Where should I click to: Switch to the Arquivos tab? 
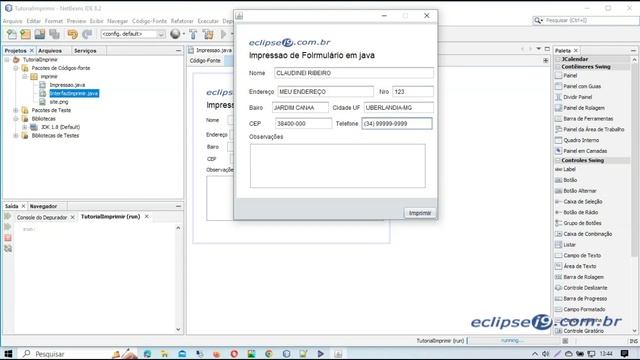pos(50,51)
